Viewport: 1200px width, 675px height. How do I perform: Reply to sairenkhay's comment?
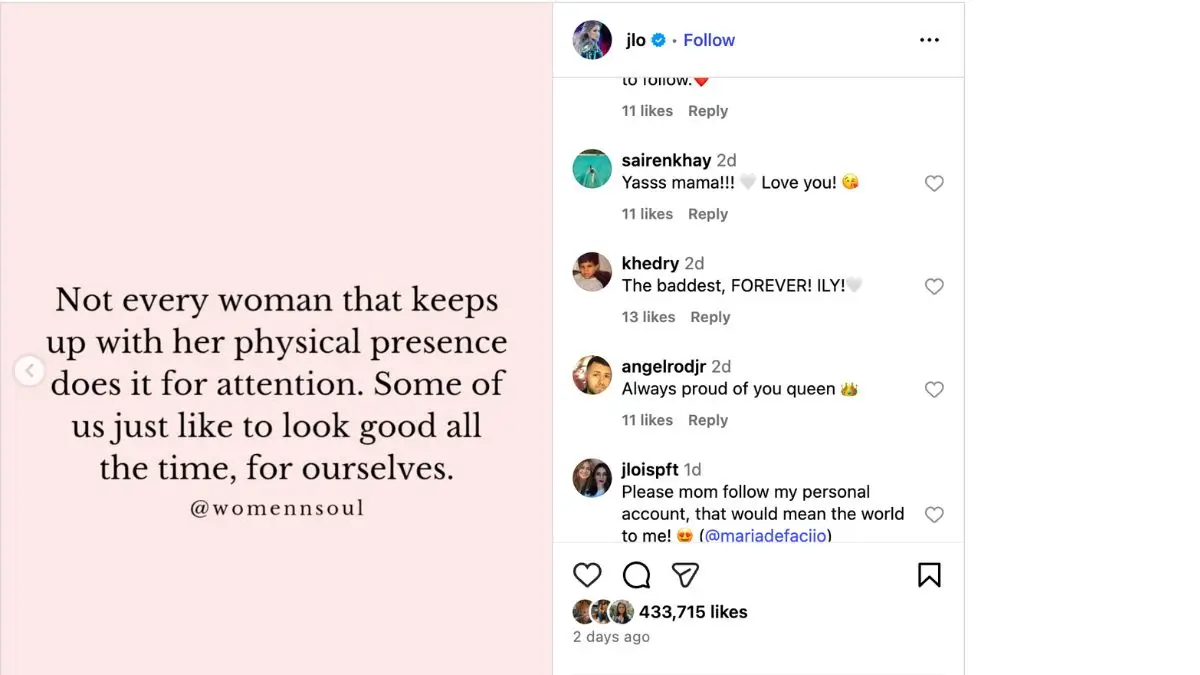[x=708, y=214]
